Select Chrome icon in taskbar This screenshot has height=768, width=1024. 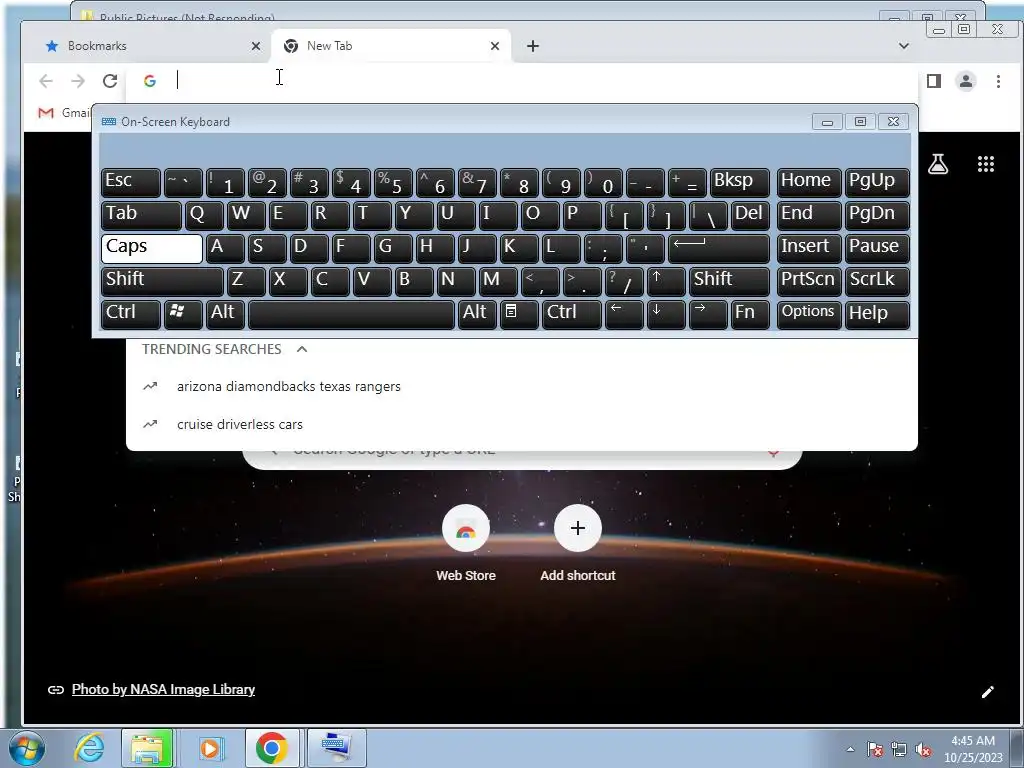coord(272,748)
